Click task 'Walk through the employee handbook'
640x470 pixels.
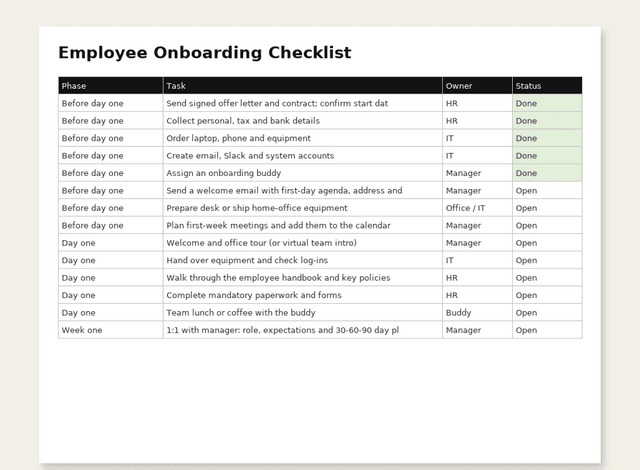(x=302, y=278)
